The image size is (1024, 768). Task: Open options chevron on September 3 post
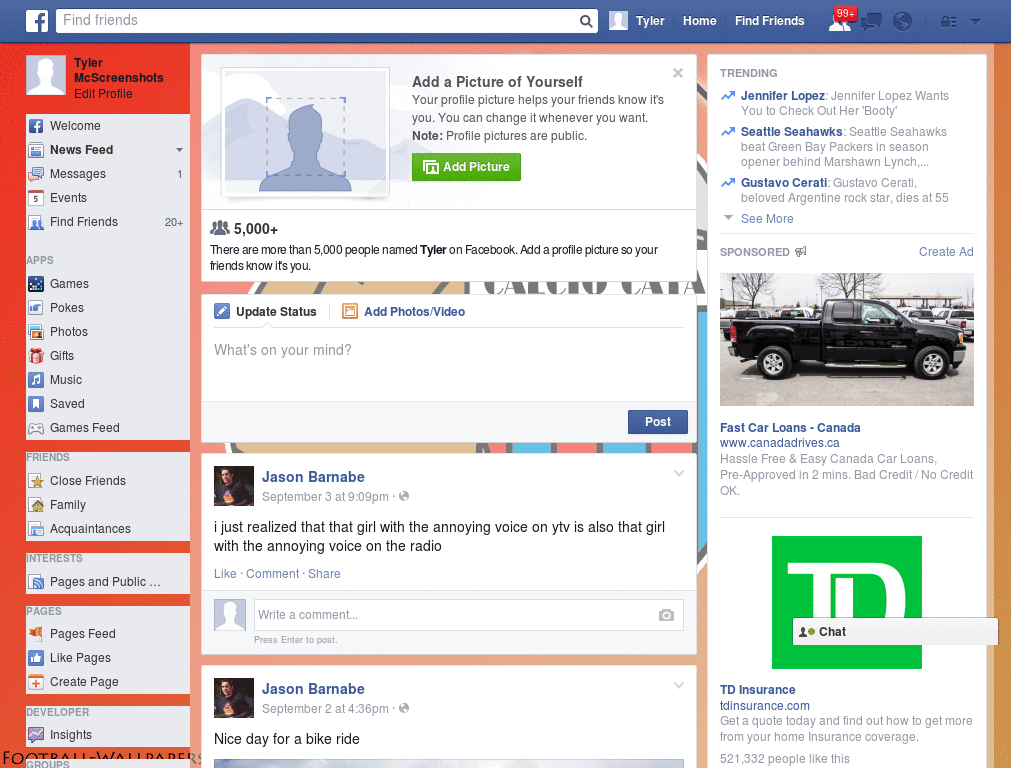pyautogui.click(x=679, y=474)
